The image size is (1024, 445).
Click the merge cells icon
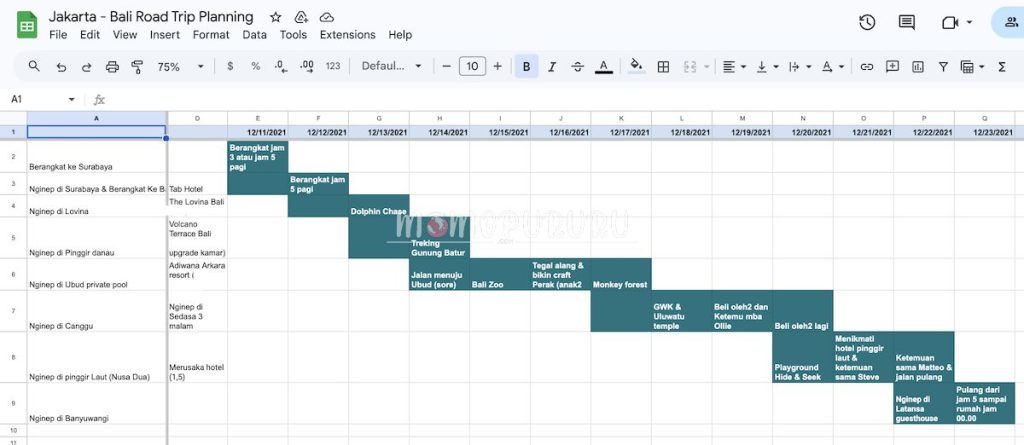[690, 67]
